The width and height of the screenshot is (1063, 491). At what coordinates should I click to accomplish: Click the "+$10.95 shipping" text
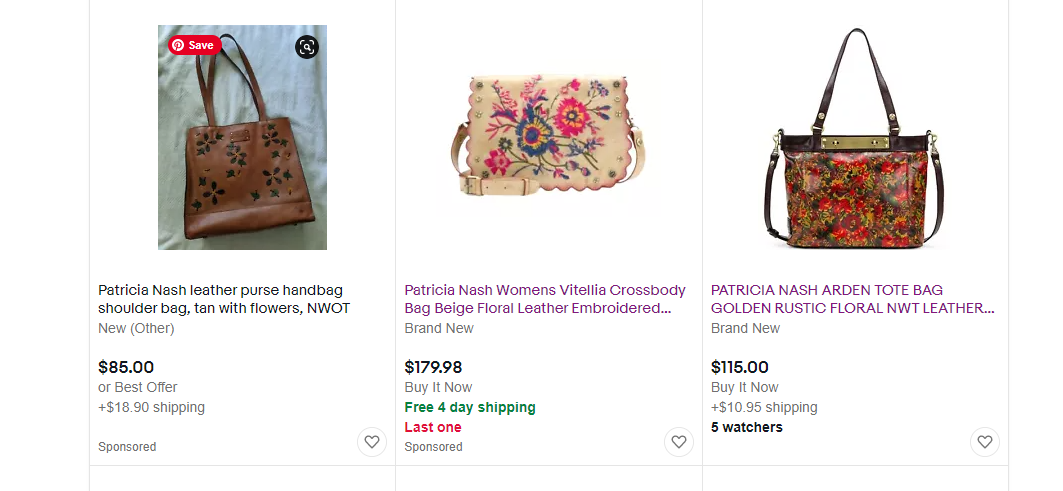[764, 407]
